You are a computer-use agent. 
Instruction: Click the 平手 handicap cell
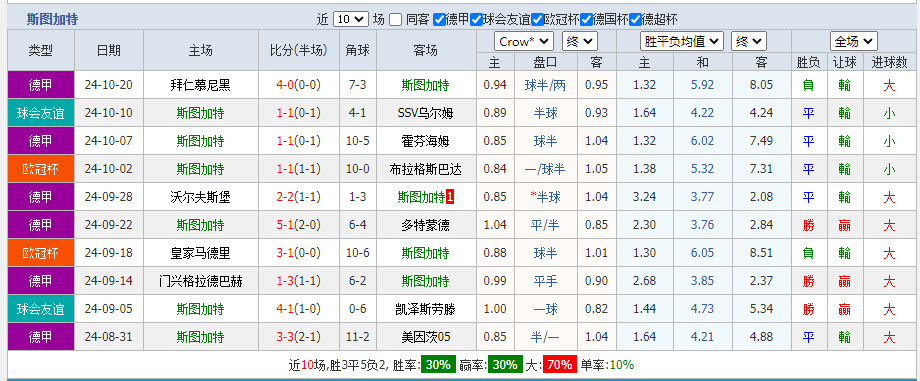(545, 281)
